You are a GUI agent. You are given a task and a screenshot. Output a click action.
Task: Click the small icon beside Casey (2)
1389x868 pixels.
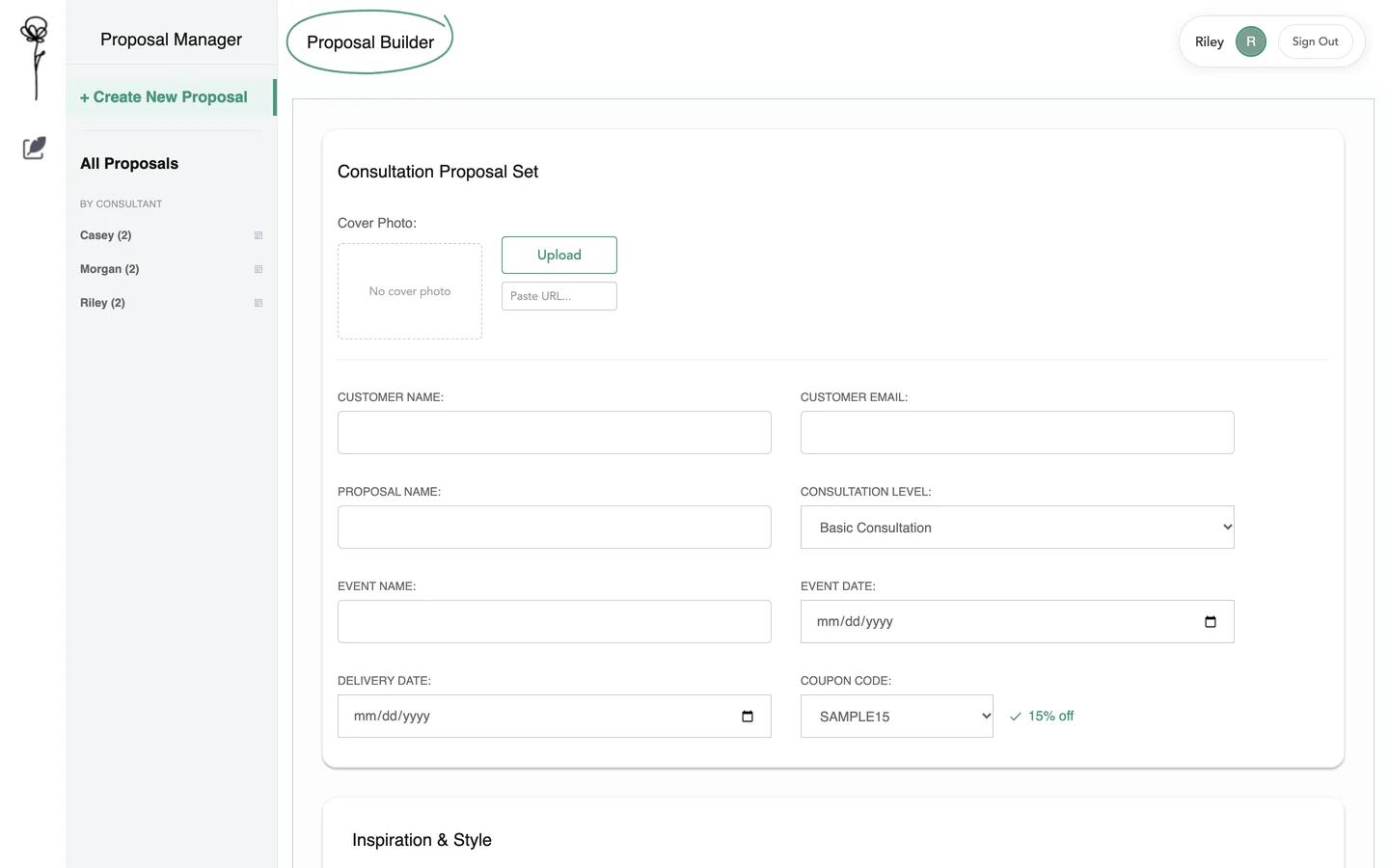coord(259,235)
